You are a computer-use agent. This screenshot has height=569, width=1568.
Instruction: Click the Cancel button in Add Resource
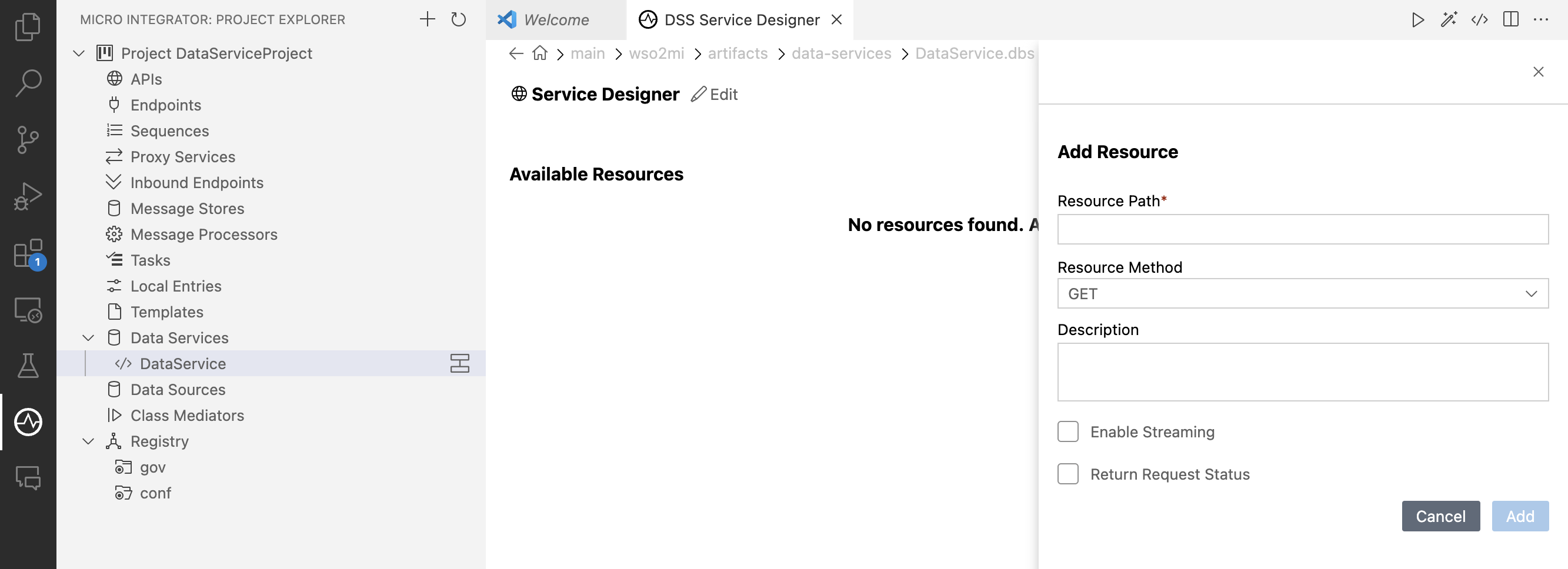coord(1441,516)
